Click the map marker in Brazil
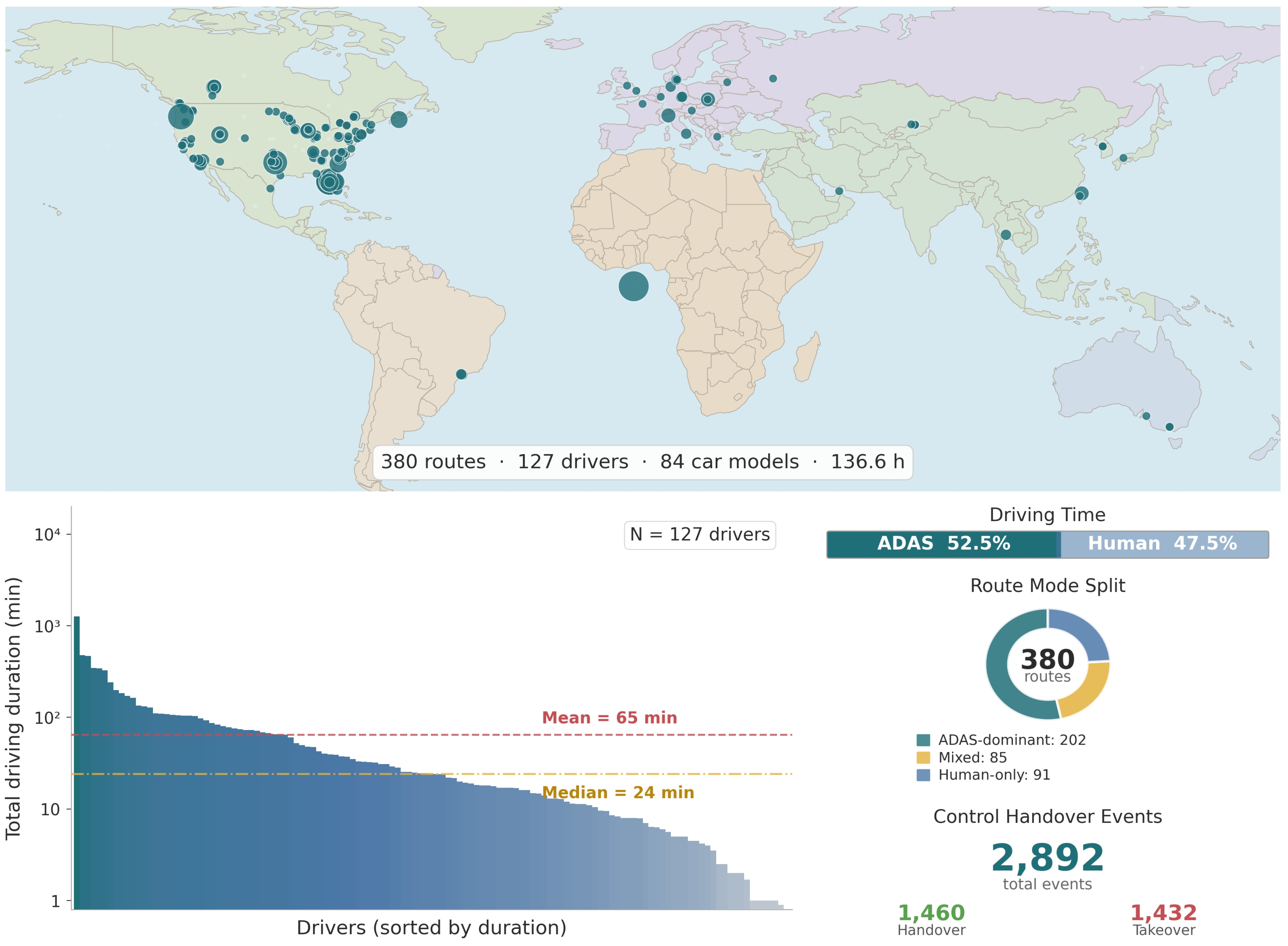Screen dimensions: 1288x946 point(461,374)
